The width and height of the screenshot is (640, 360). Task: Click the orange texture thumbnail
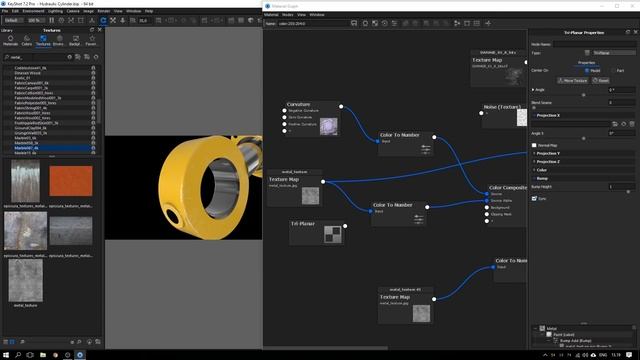click(x=71, y=181)
